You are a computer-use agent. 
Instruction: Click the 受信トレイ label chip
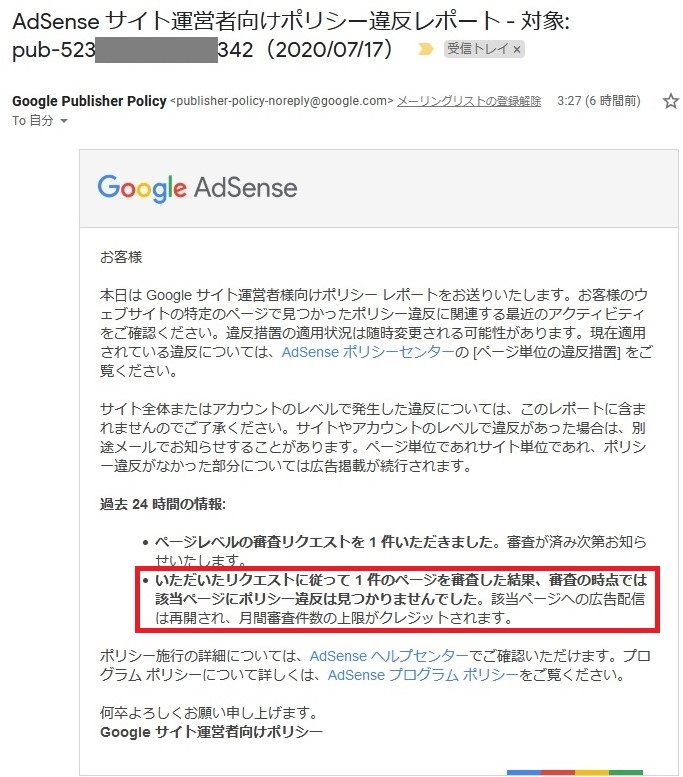click(484, 49)
